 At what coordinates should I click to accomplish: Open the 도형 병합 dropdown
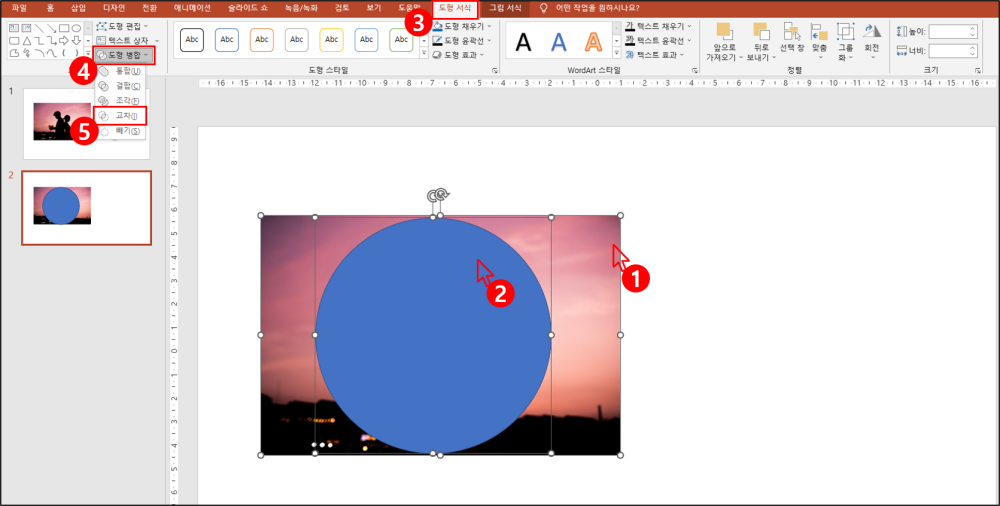point(124,55)
